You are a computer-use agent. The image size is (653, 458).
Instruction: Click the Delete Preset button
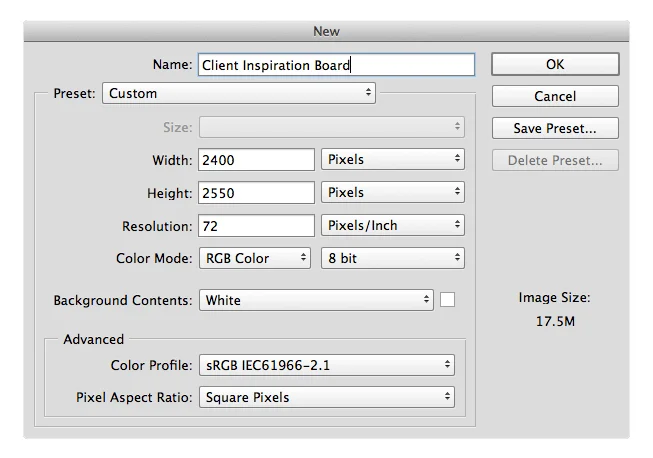click(555, 160)
